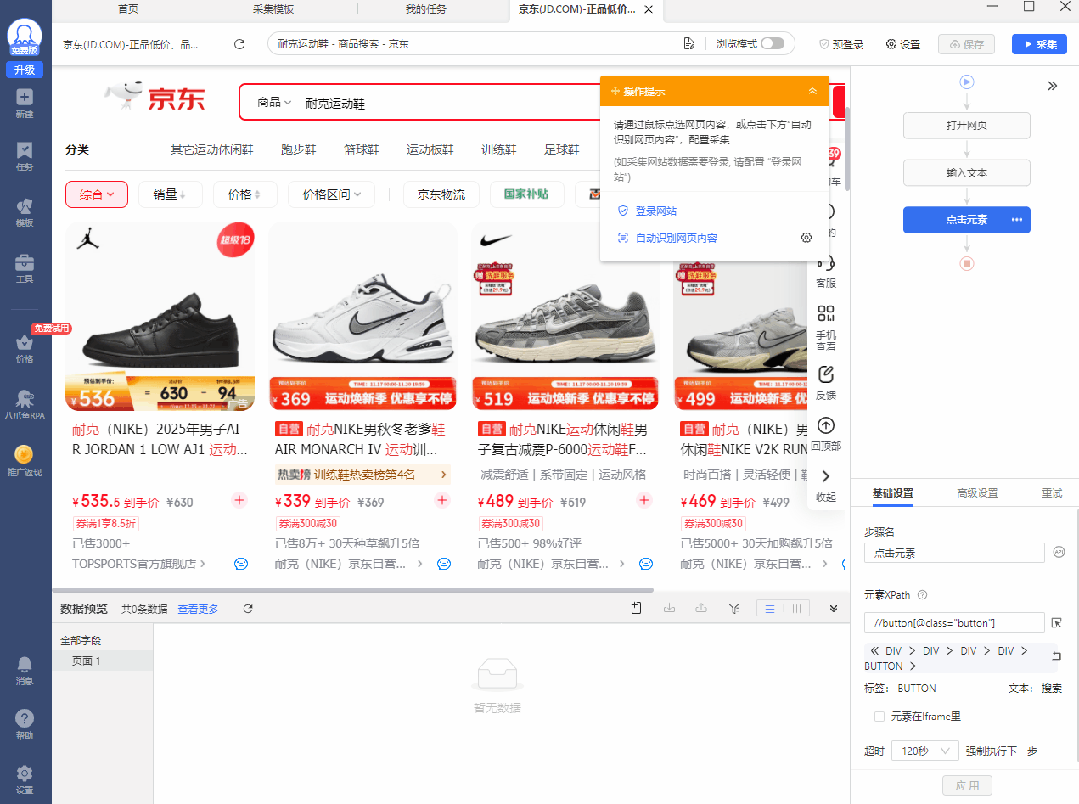The width and height of the screenshot is (1079, 804).
Task: Open 模板 (Templates) in the left sidebar
Action: coord(25,211)
